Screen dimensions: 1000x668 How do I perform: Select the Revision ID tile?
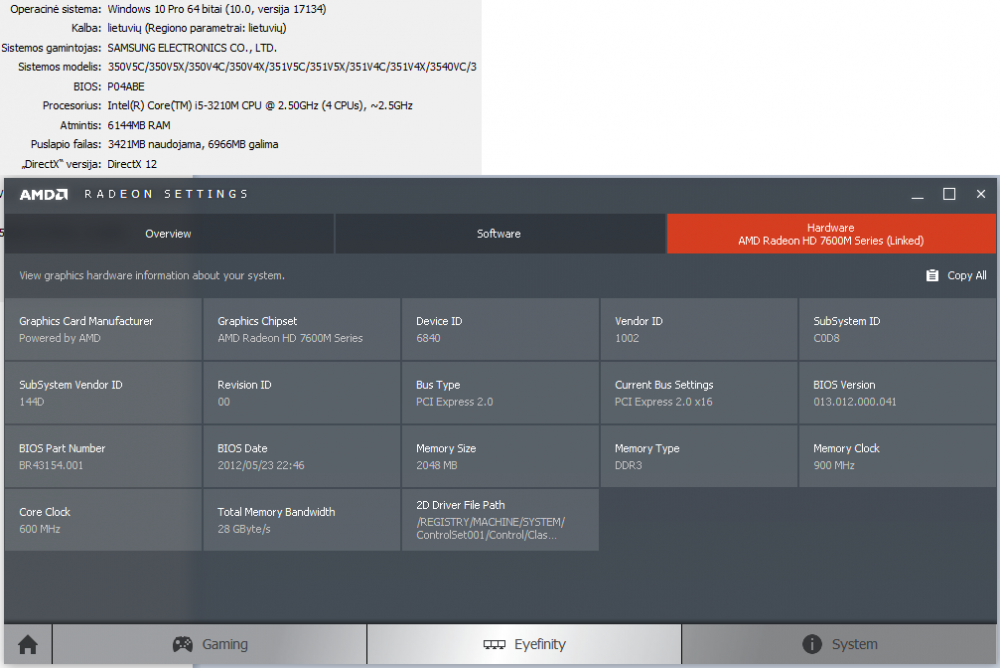[x=302, y=393]
